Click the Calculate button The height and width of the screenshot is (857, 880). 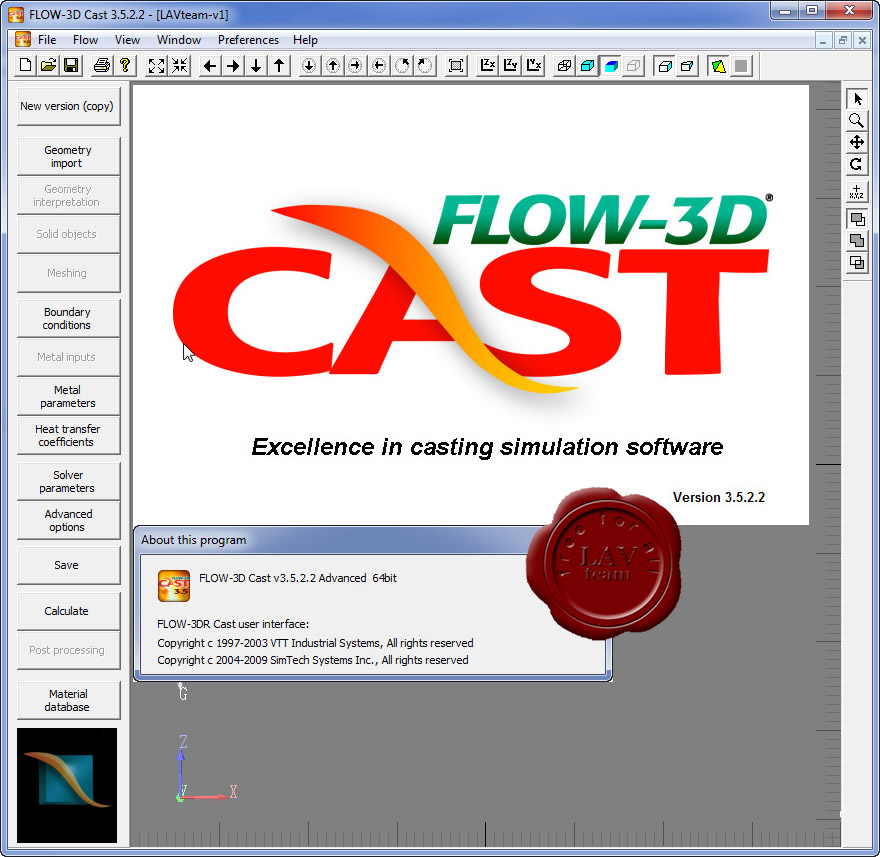(x=68, y=611)
